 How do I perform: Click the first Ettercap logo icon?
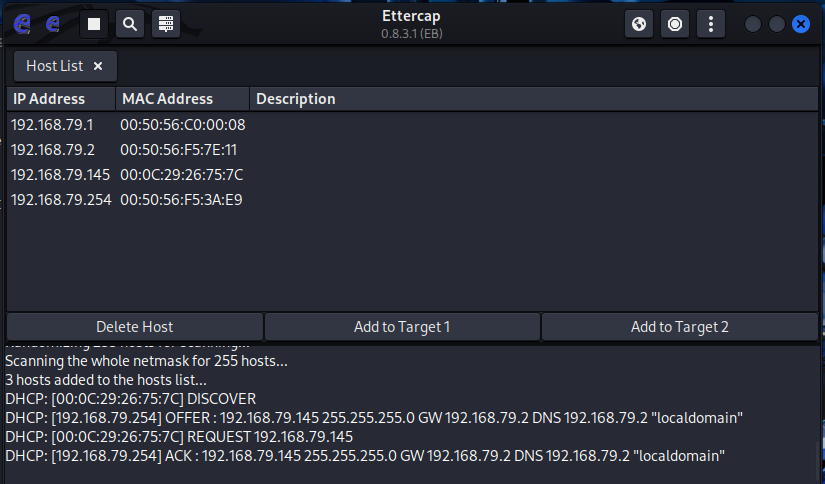click(x=22, y=24)
